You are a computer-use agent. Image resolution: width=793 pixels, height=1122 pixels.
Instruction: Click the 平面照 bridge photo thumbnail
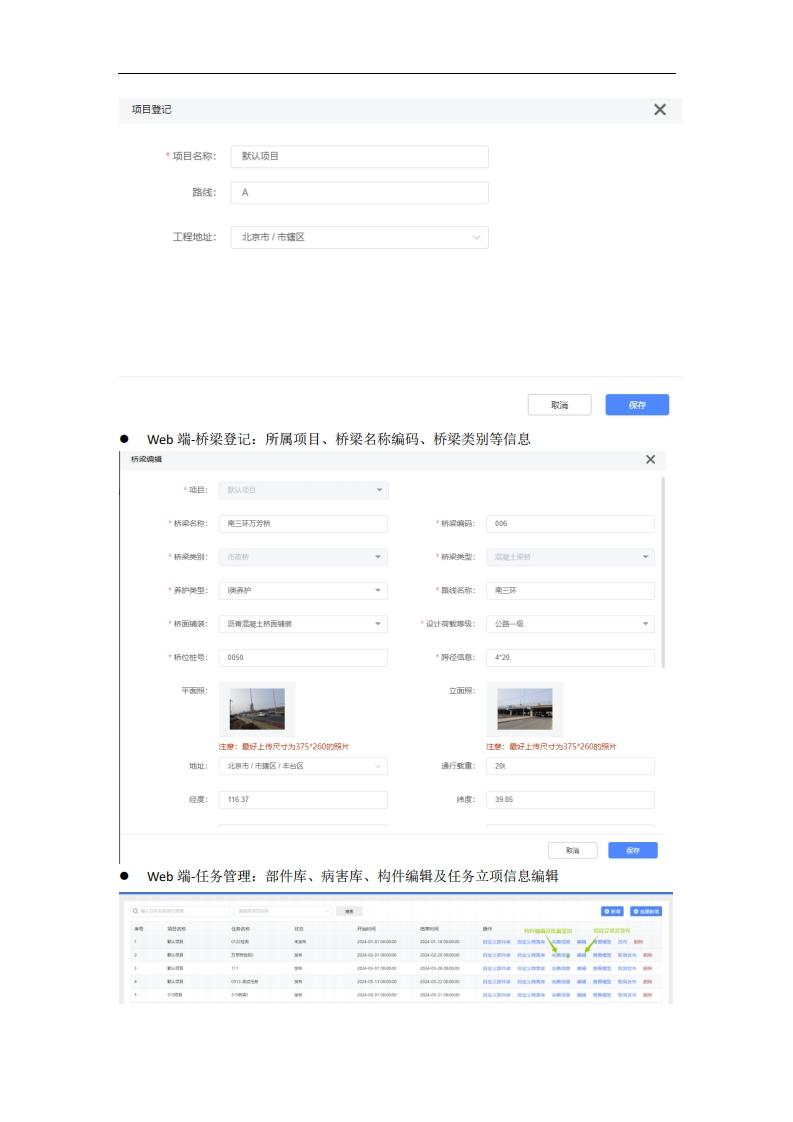(x=257, y=709)
